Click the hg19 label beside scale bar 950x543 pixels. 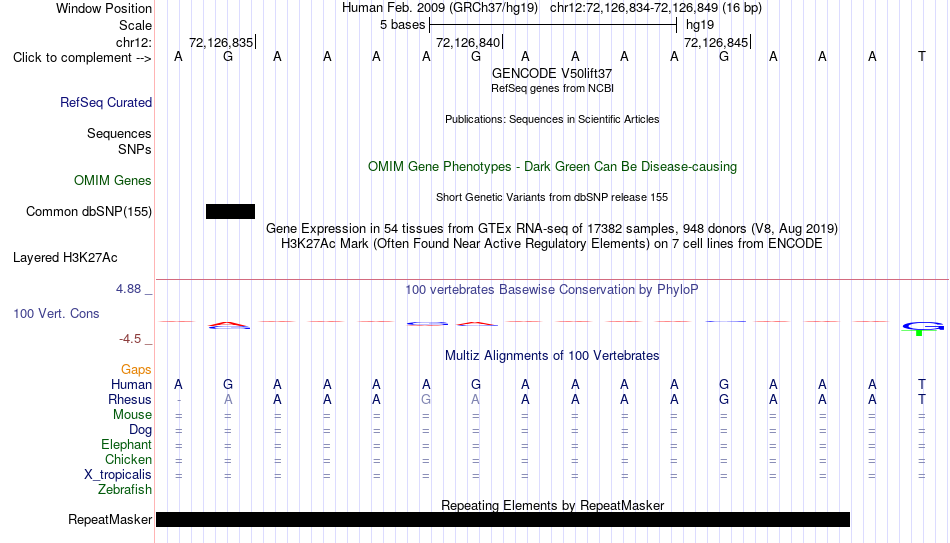(x=700, y=25)
